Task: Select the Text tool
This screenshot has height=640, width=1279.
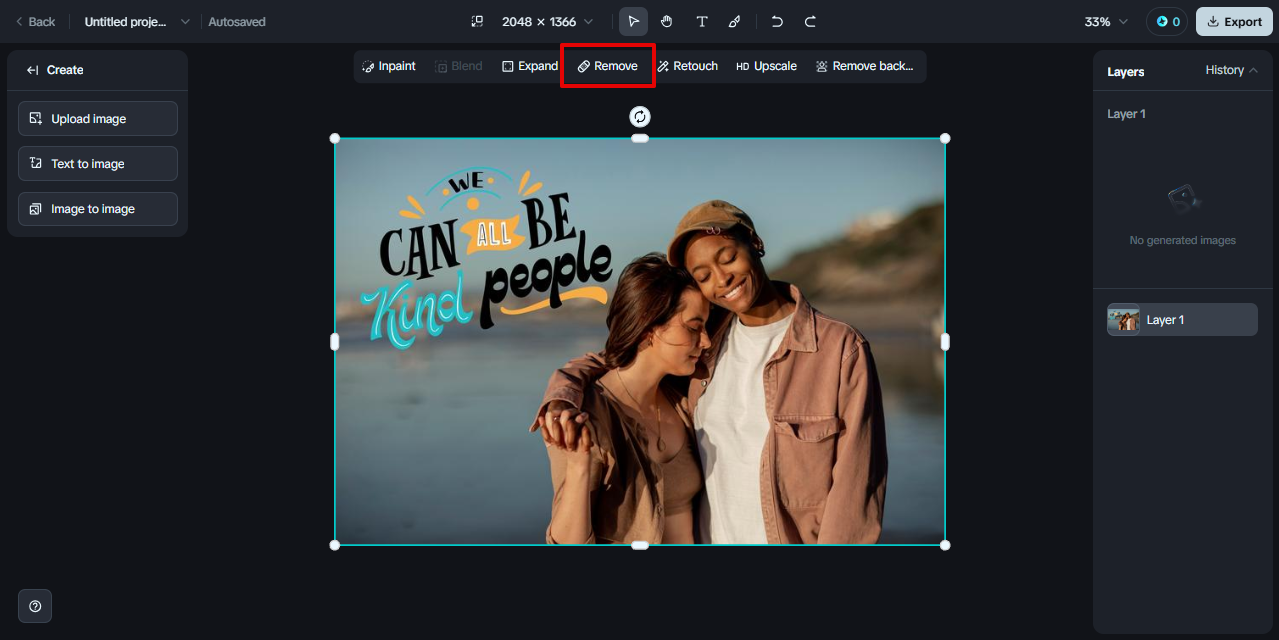Action: [x=701, y=21]
